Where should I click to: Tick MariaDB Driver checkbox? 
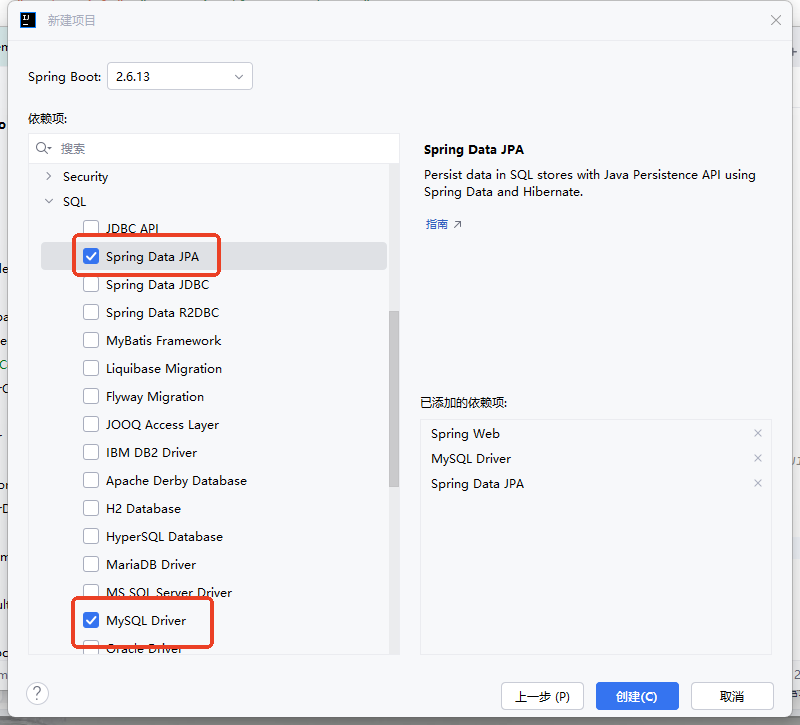coord(91,565)
